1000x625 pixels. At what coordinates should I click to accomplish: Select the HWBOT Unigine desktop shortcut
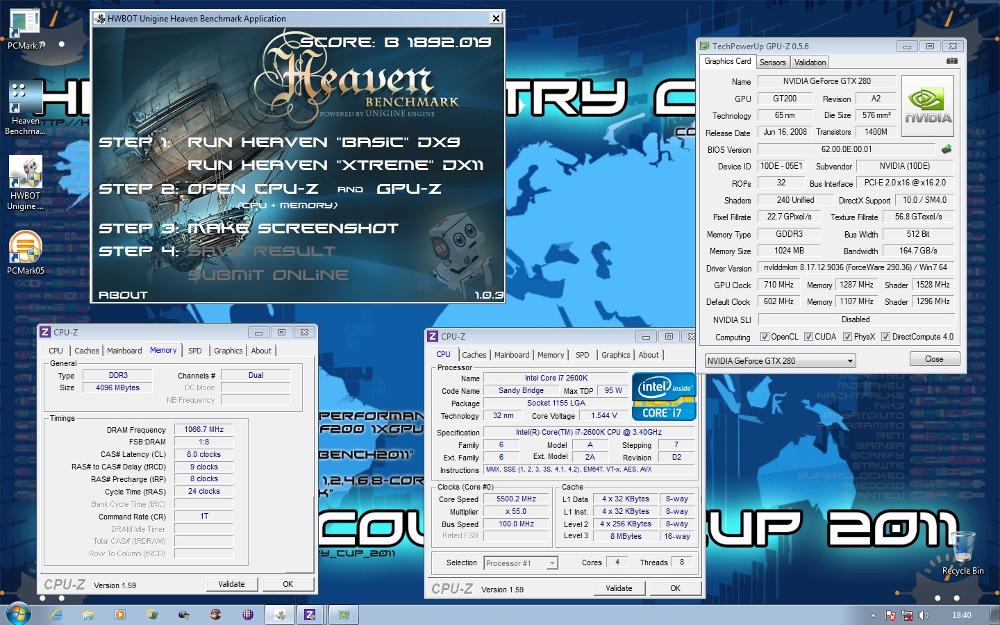(x=25, y=183)
